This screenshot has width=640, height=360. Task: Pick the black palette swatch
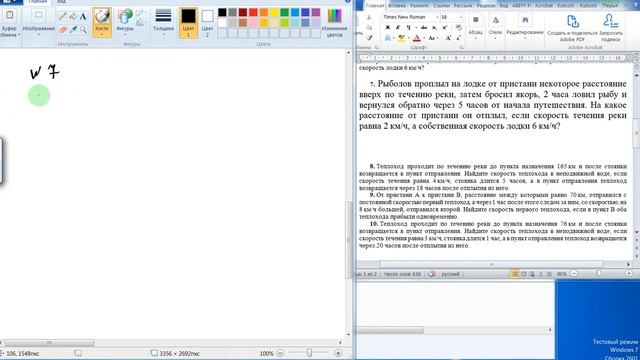click(x=222, y=12)
